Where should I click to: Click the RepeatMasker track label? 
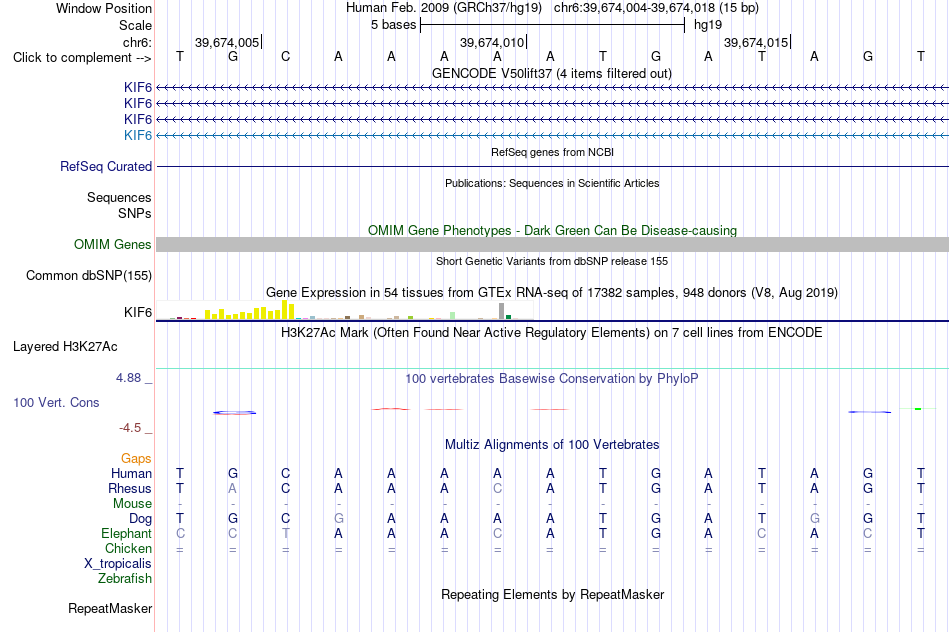(x=110, y=608)
